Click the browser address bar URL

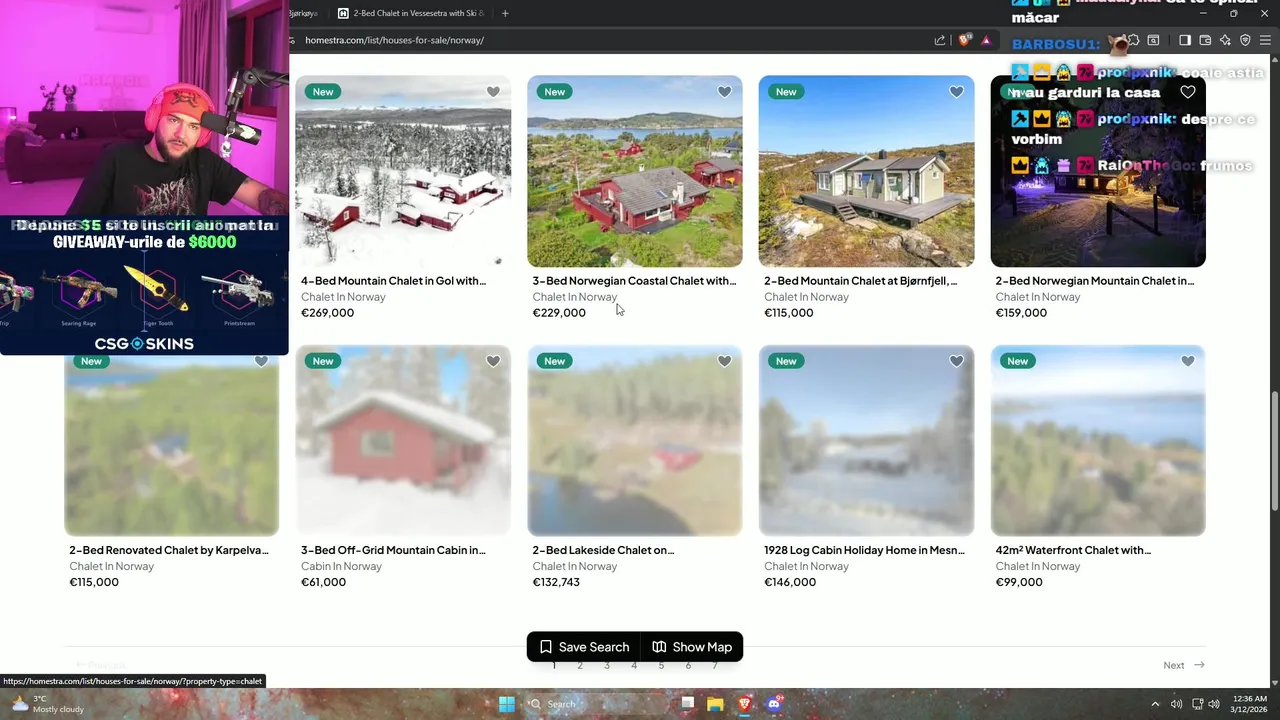pyautogui.click(x=394, y=40)
